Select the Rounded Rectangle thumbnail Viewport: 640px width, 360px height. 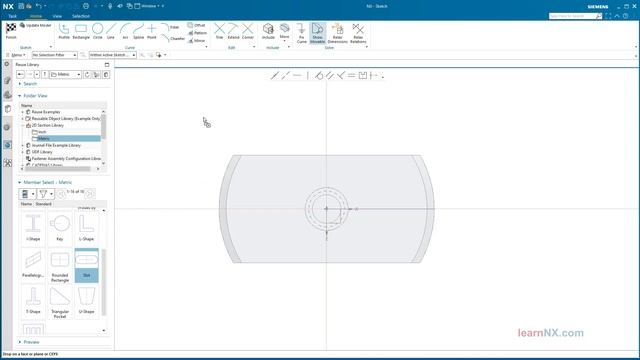[60, 266]
